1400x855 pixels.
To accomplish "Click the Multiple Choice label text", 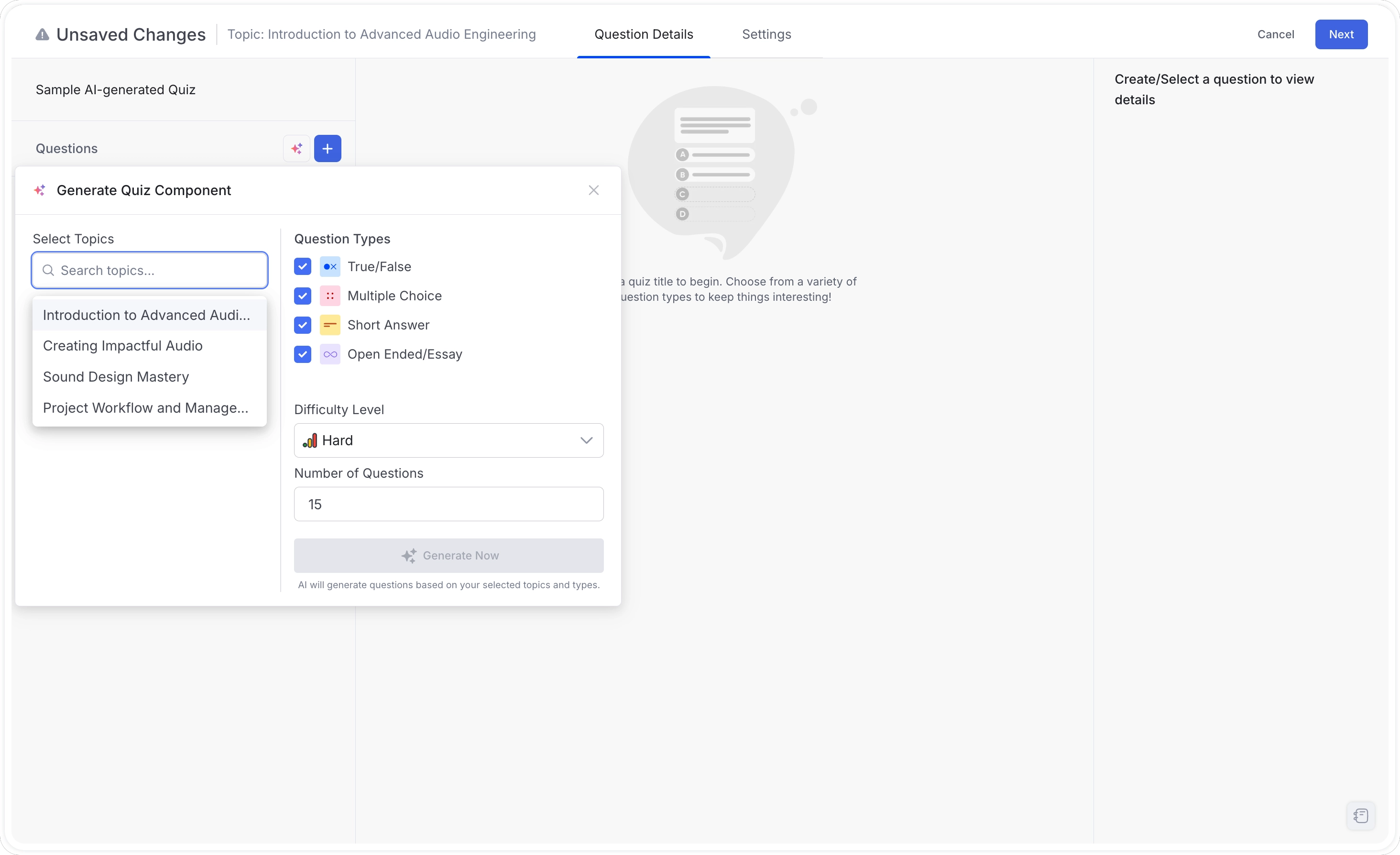I will tap(394, 296).
